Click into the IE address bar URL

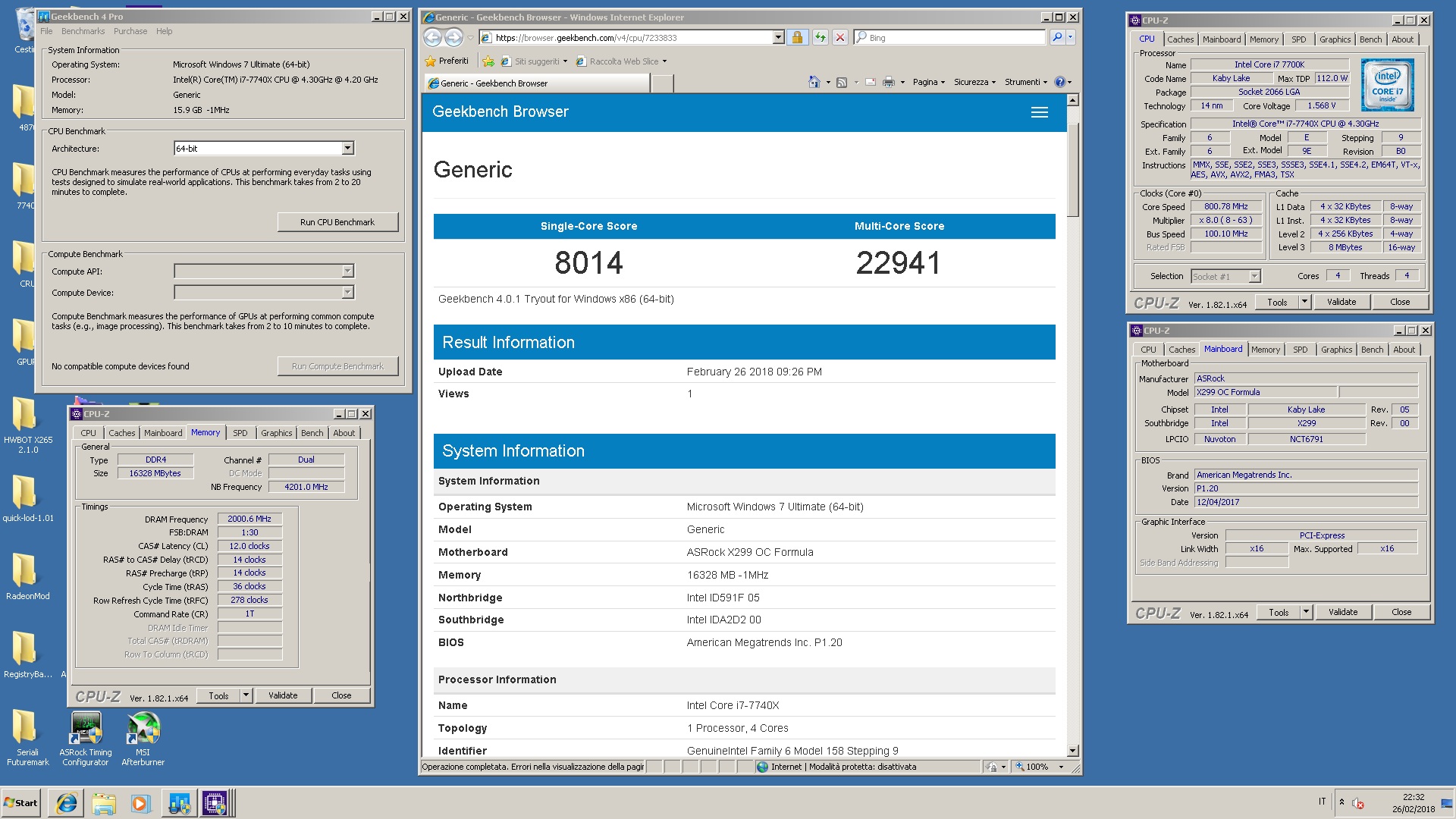633,37
